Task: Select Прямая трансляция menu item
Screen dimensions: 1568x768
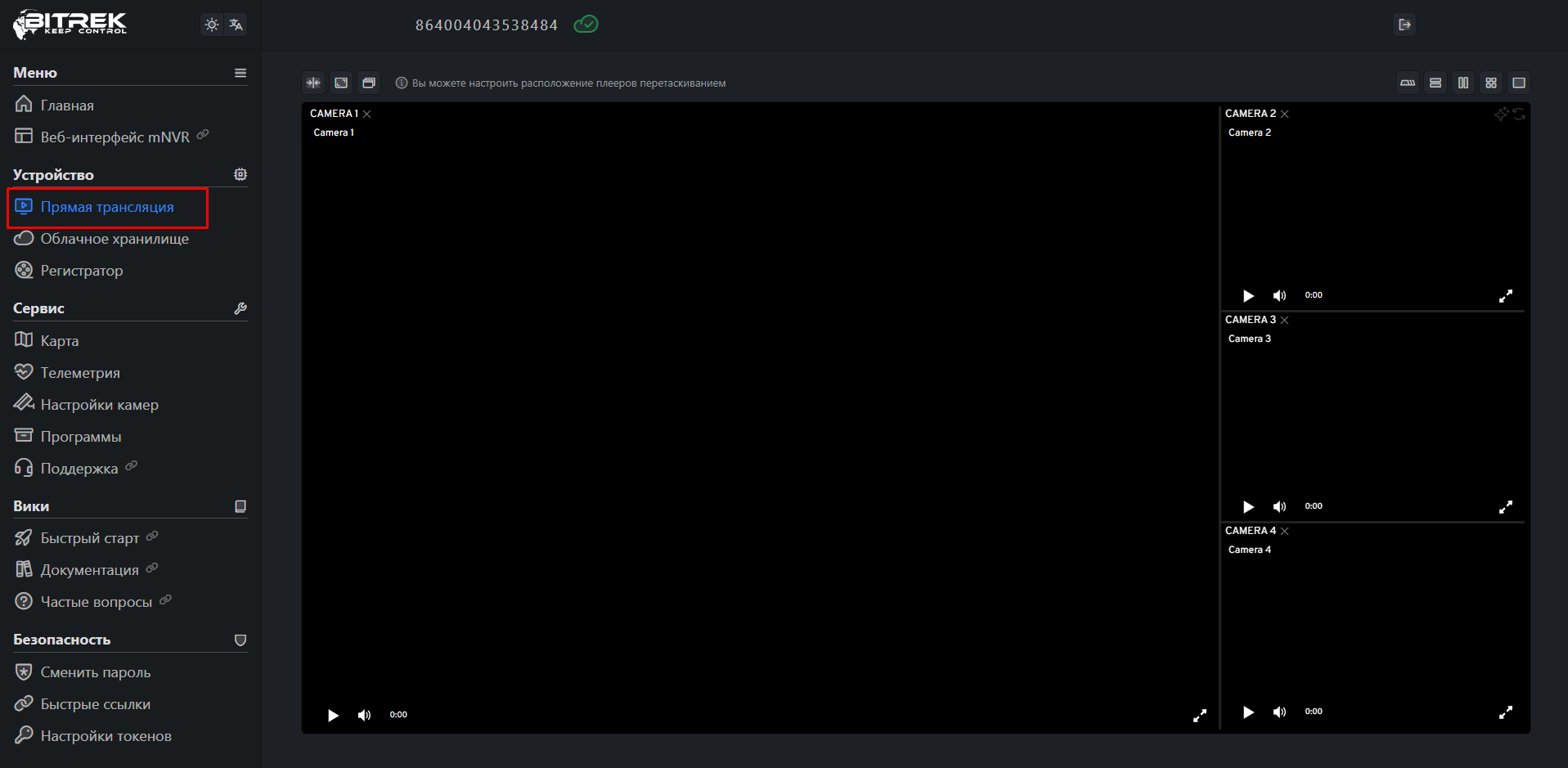Action: pos(107,207)
